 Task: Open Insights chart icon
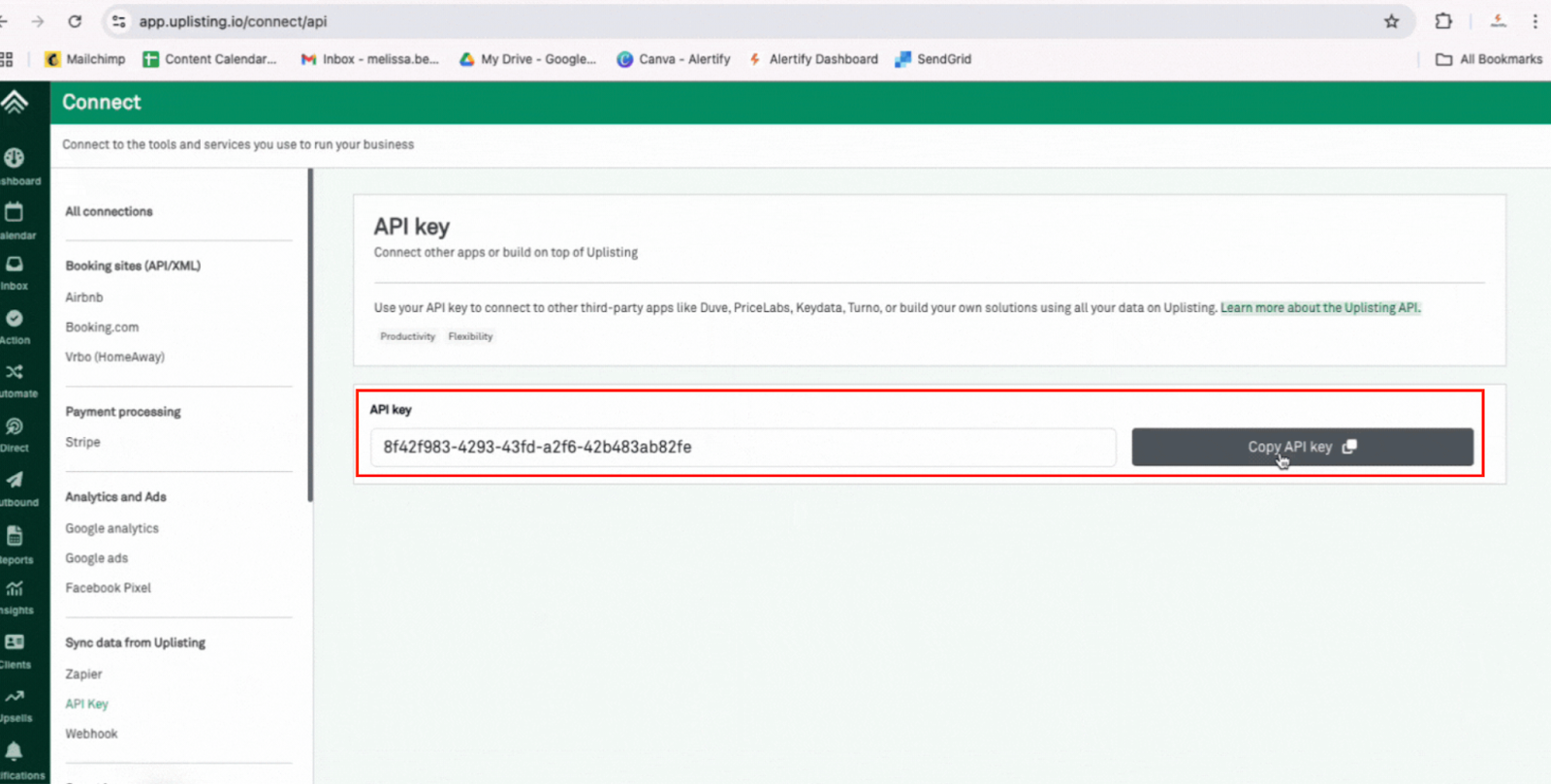15,589
